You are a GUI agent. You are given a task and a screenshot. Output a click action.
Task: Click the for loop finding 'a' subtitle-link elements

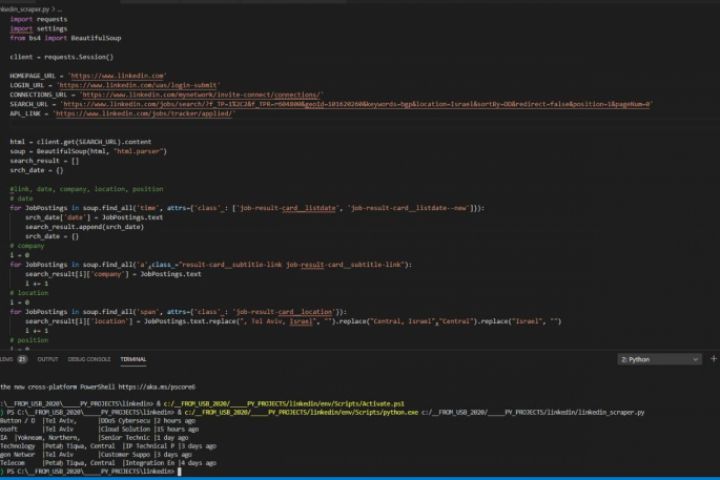211,265
